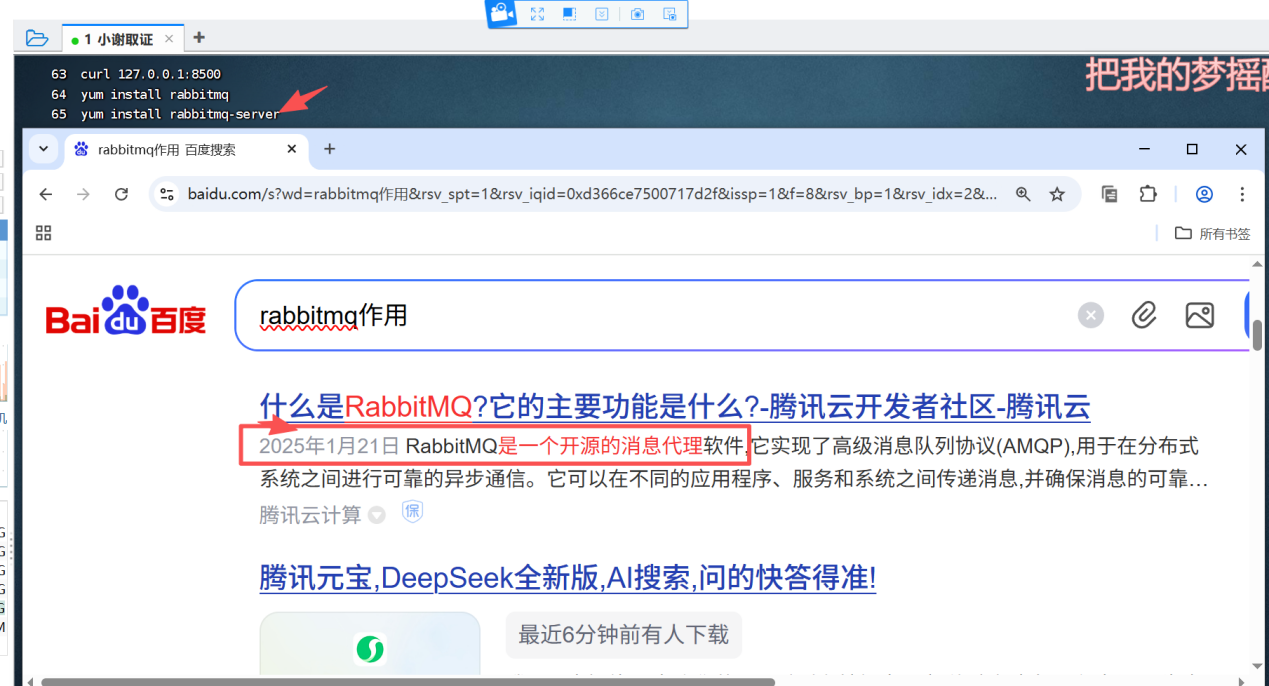Open the 所有书签 bookmarks folder
The width and height of the screenshot is (1269, 686).
(1212, 233)
